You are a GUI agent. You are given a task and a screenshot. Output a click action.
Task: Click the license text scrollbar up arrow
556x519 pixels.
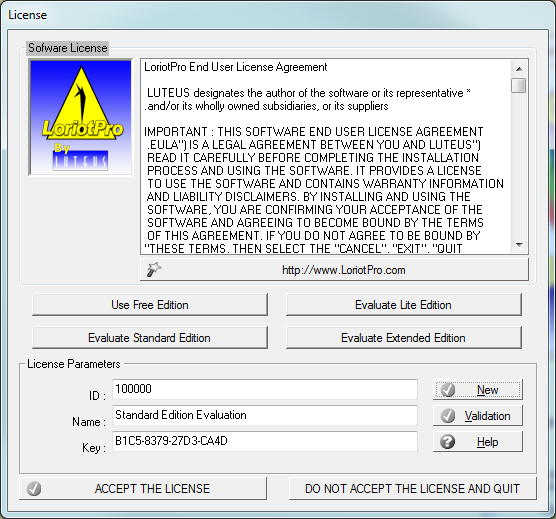pyautogui.click(x=519, y=69)
